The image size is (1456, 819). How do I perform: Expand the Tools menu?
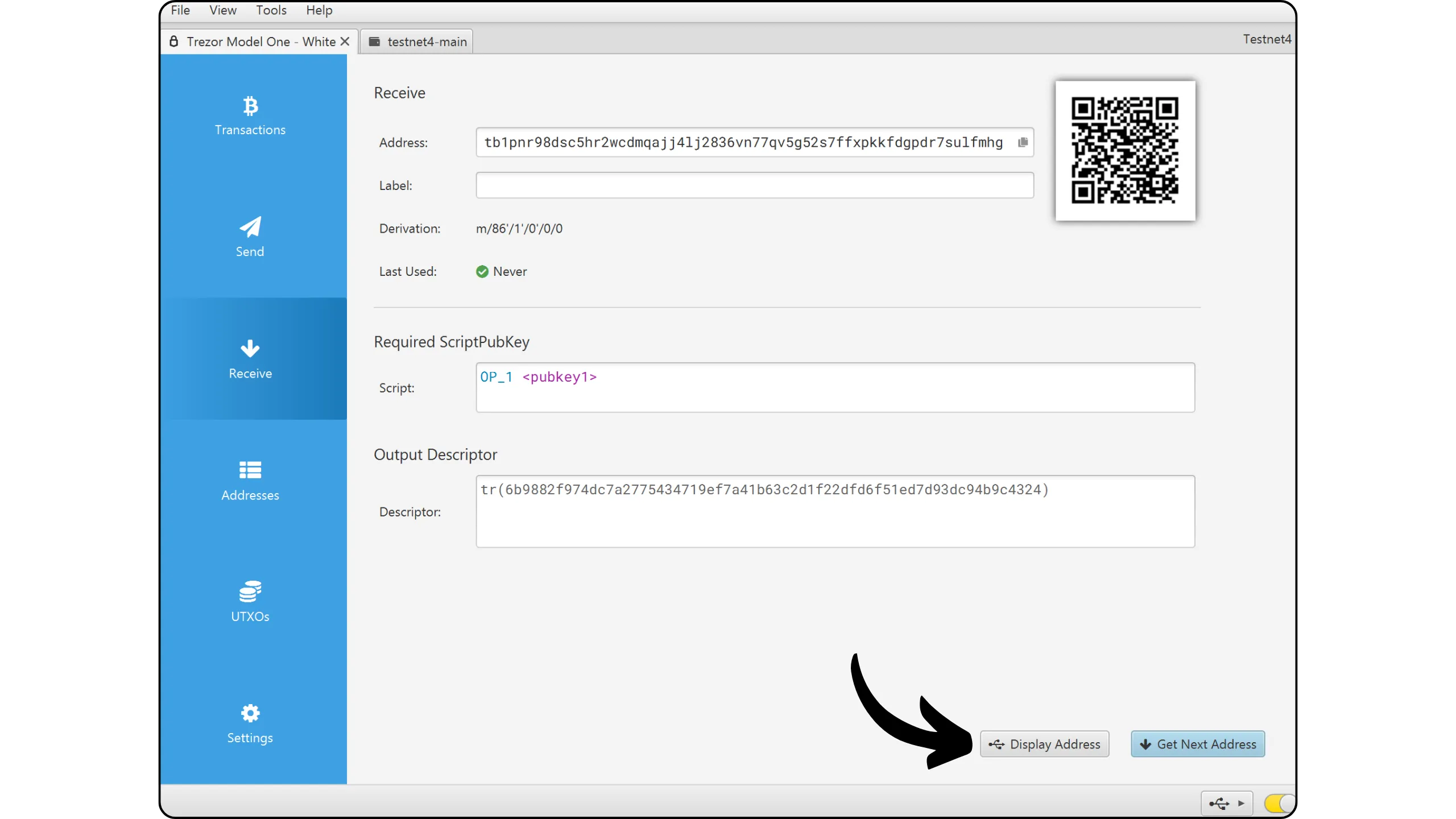point(271,10)
